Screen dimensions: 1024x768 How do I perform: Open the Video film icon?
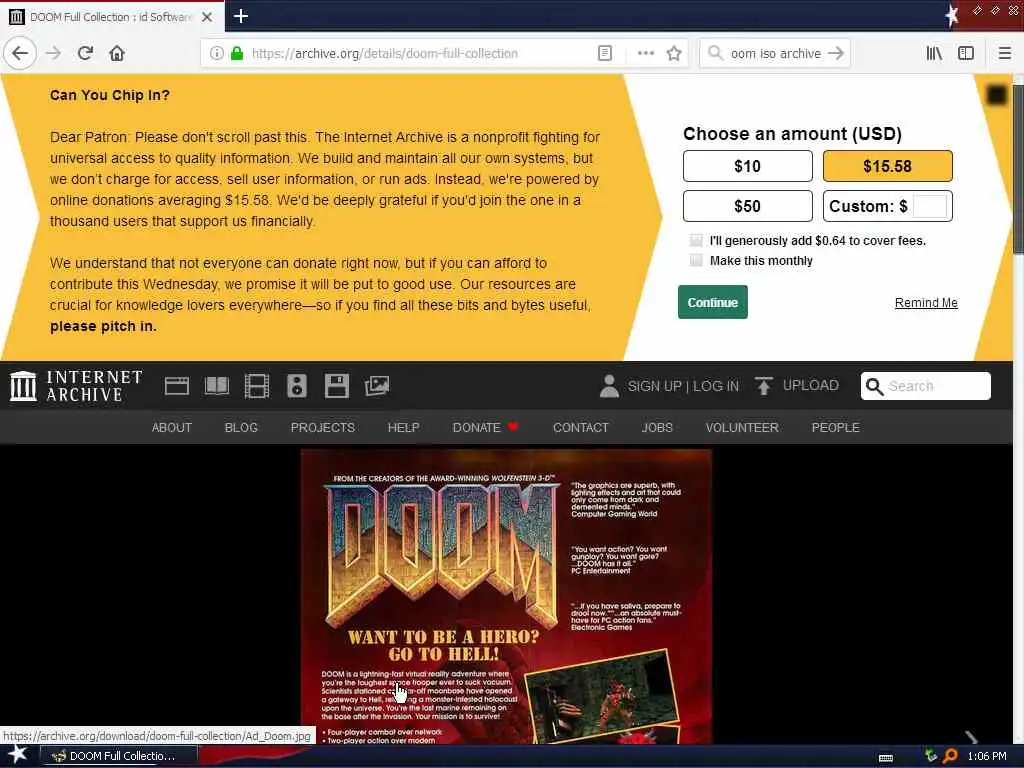[x=257, y=386]
